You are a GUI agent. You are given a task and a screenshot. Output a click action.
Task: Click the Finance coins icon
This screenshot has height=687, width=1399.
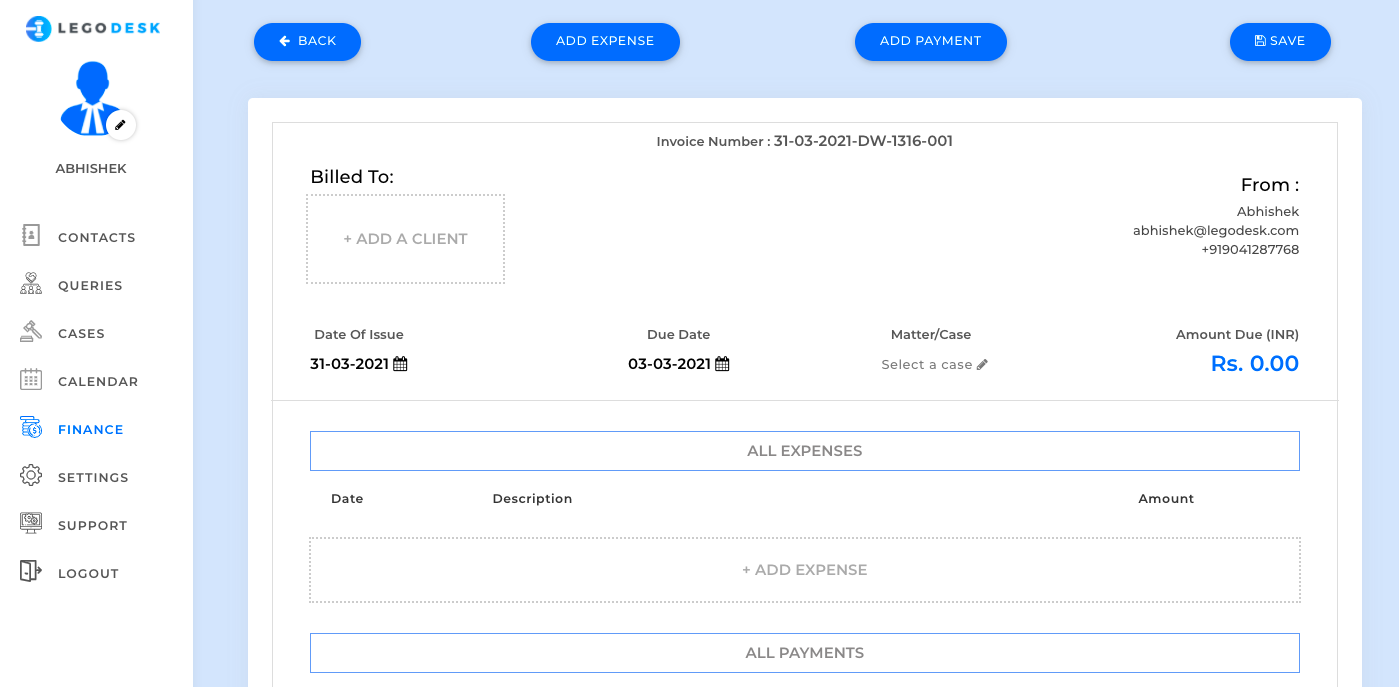[x=31, y=429]
